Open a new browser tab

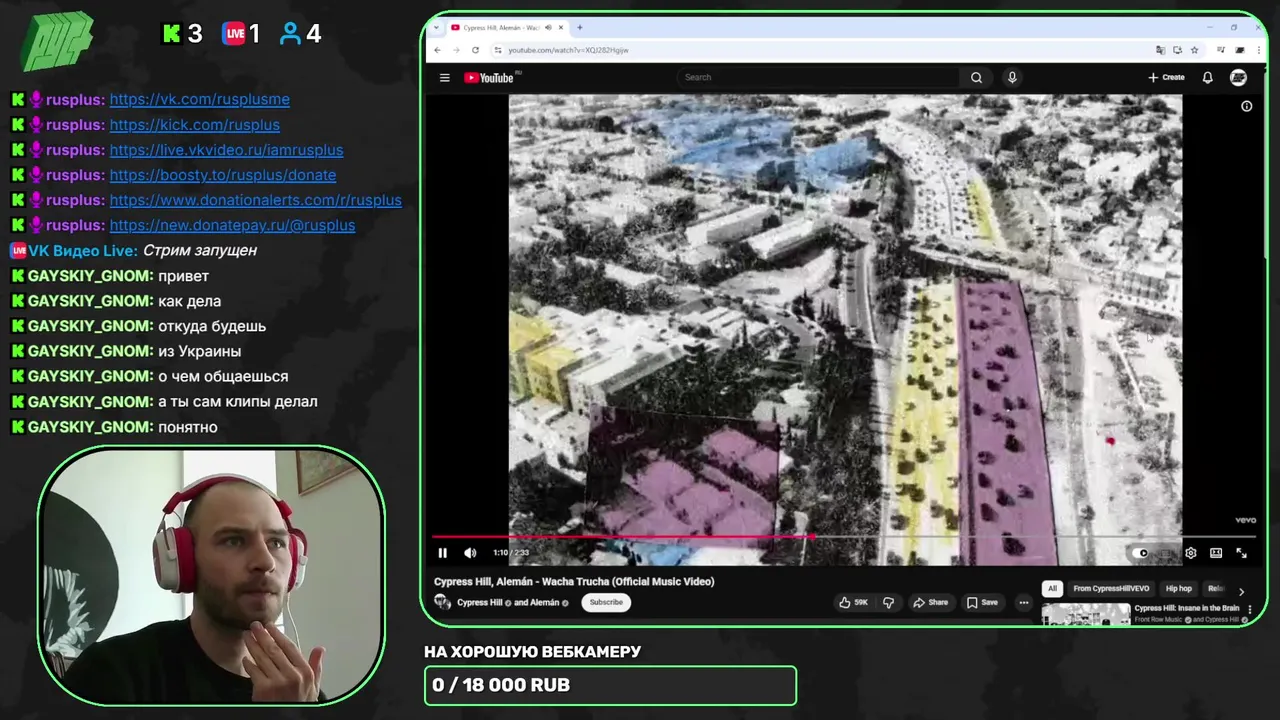tap(580, 27)
